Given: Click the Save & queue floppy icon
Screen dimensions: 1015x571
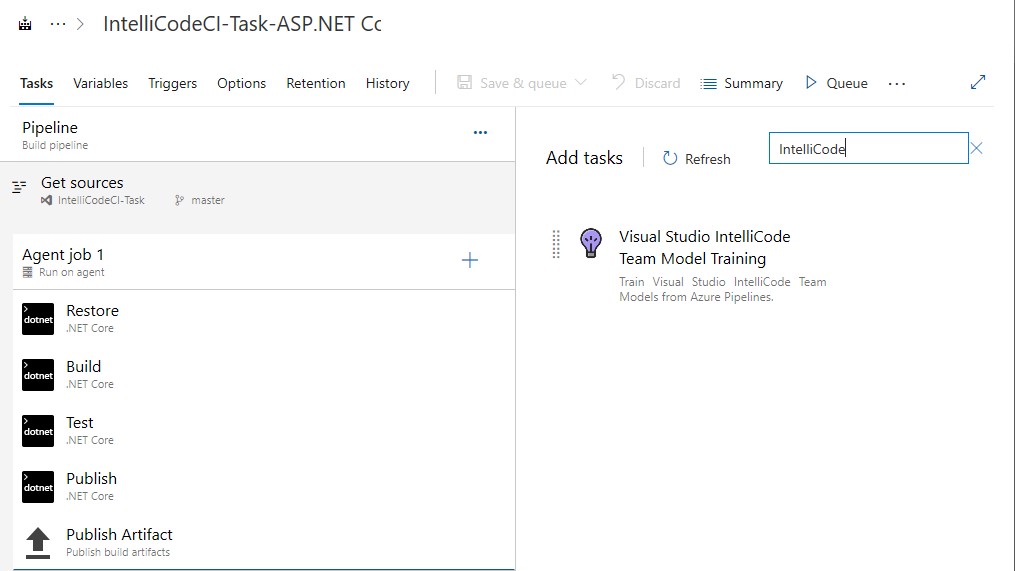Looking at the screenshot, I should point(464,82).
